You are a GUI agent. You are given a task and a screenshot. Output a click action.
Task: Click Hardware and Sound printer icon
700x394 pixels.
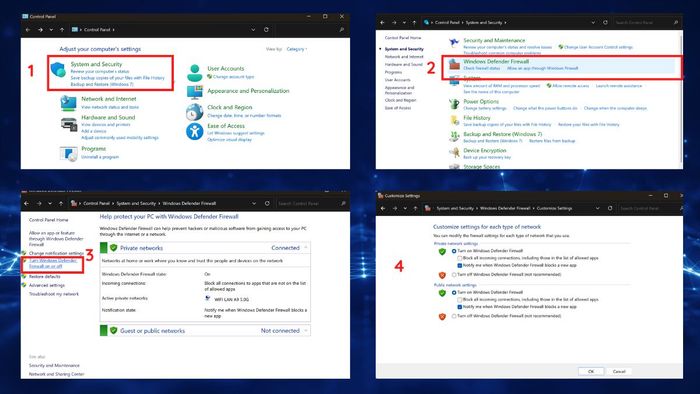(x=69, y=124)
